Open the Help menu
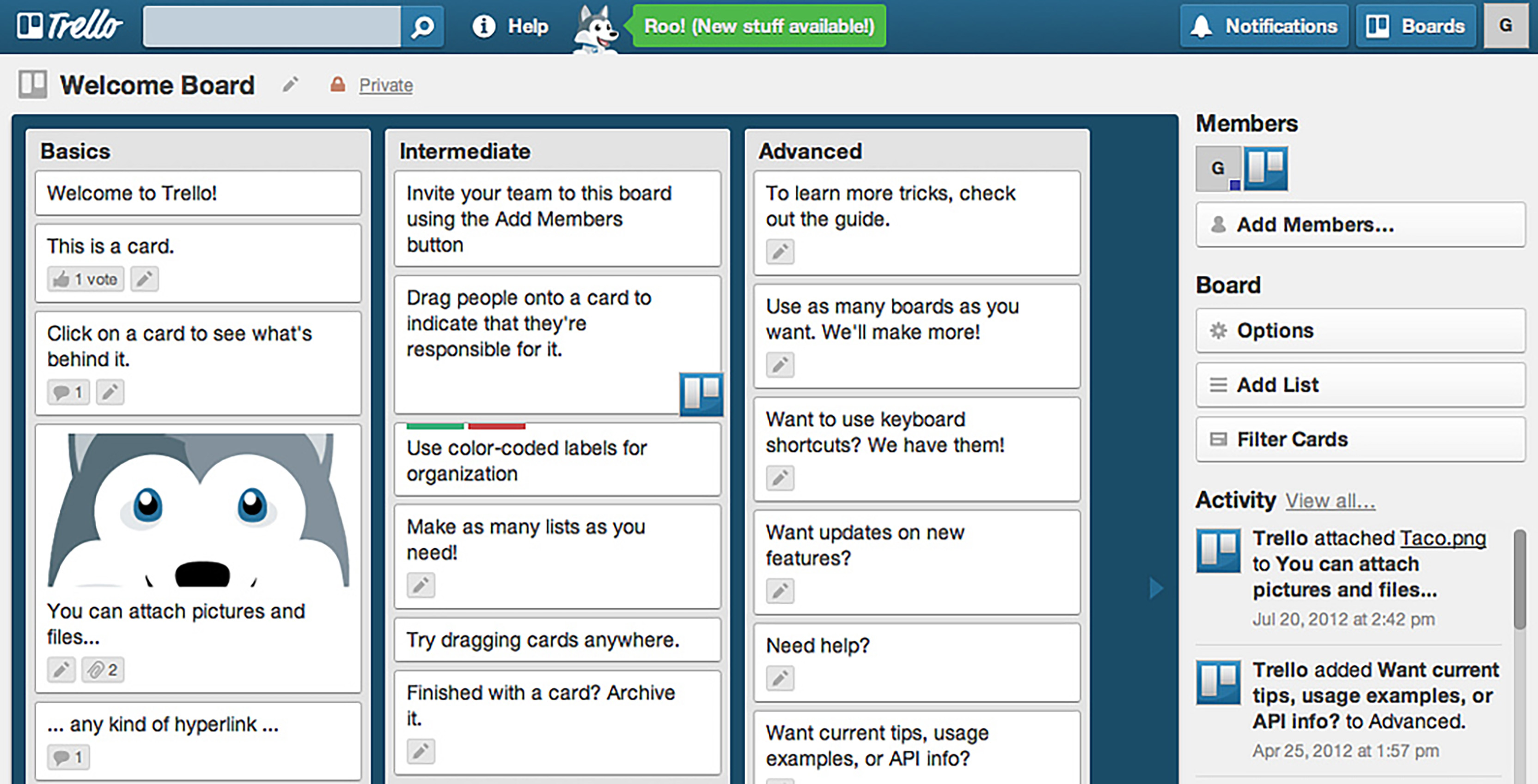The height and width of the screenshot is (784, 1538). pos(511,26)
